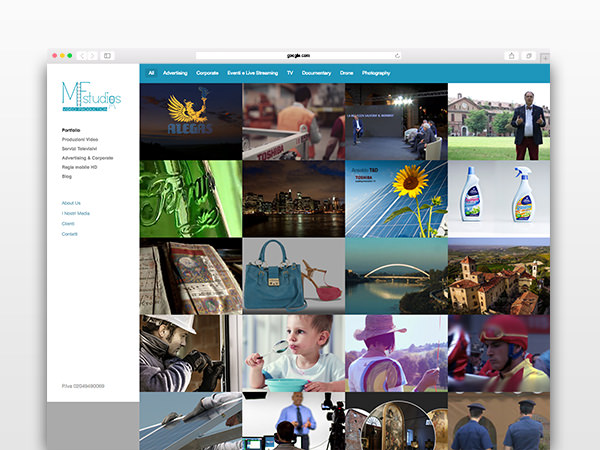
Task: Open the worker with hard hat thumbnail
Action: coord(191,353)
